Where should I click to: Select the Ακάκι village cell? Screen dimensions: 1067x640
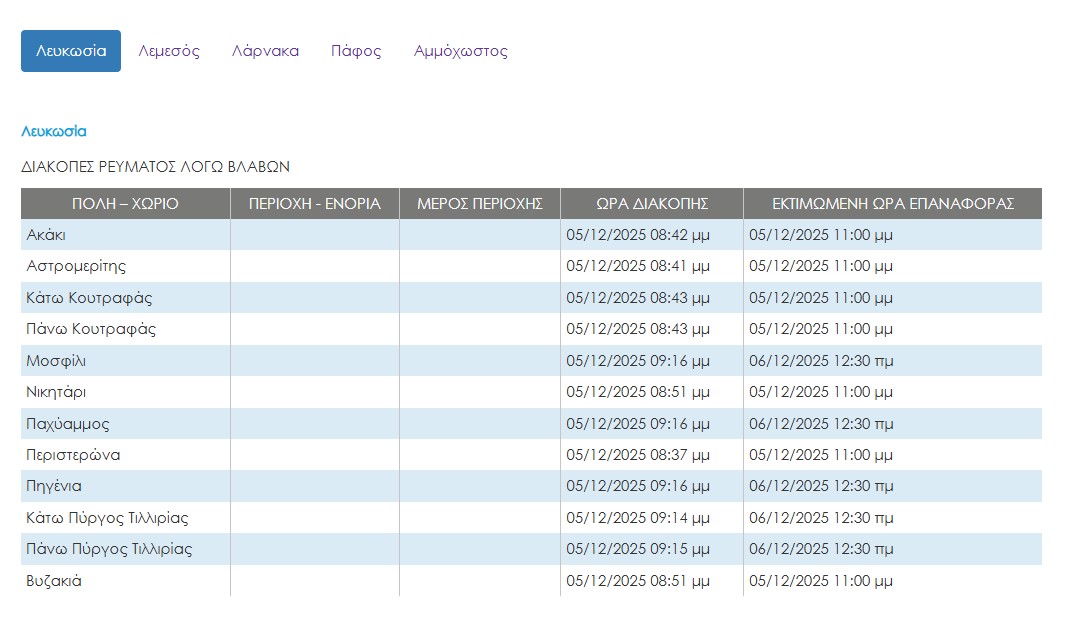tap(47, 235)
